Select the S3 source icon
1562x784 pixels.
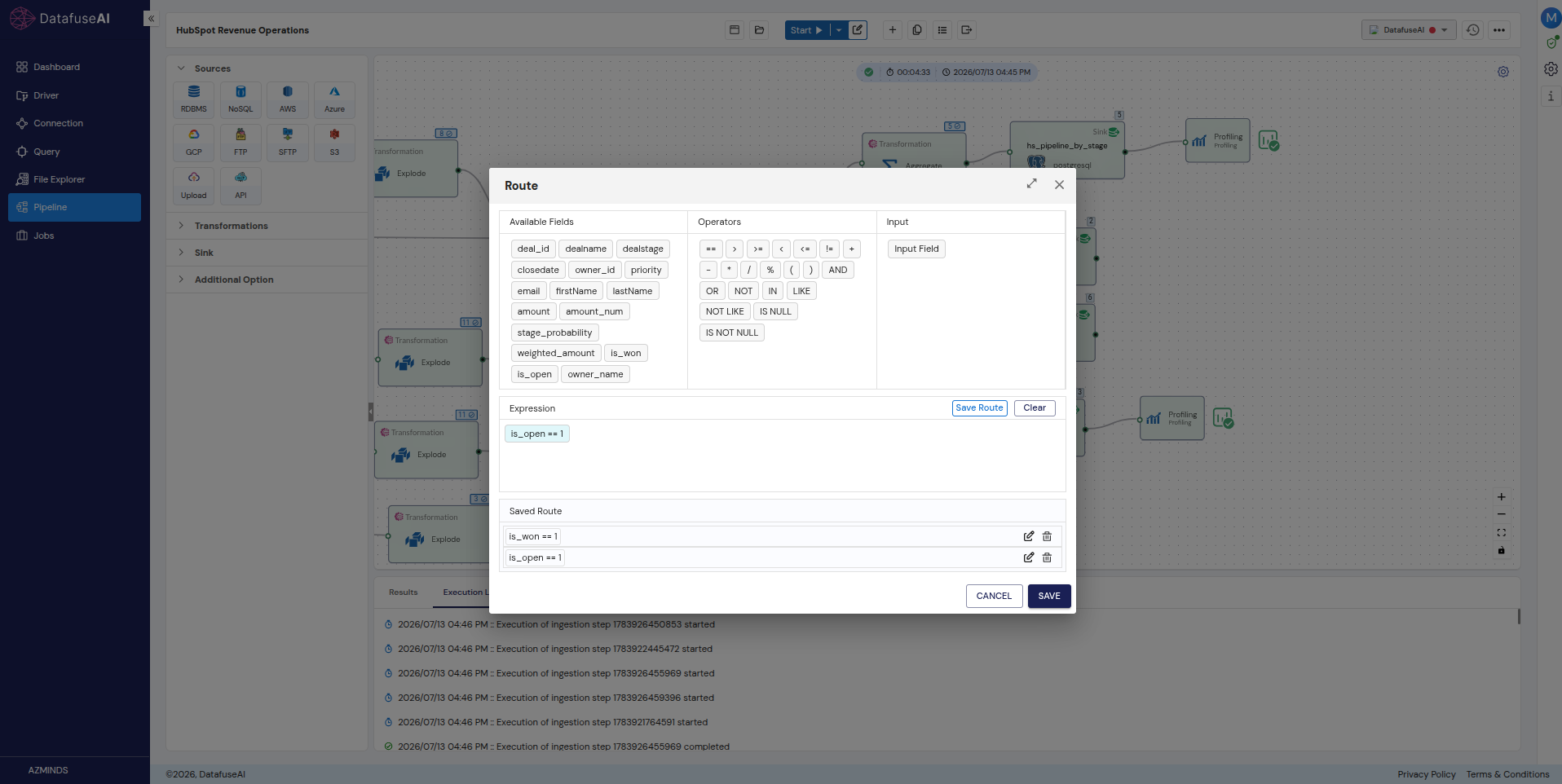[334, 143]
